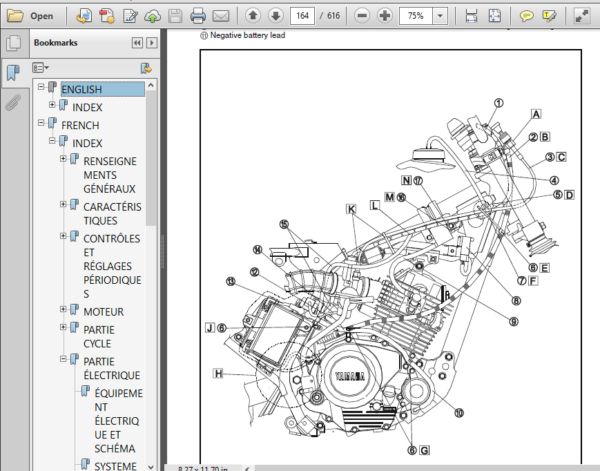Click the Open folder icon
The image size is (600, 471).
coord(15,16)
